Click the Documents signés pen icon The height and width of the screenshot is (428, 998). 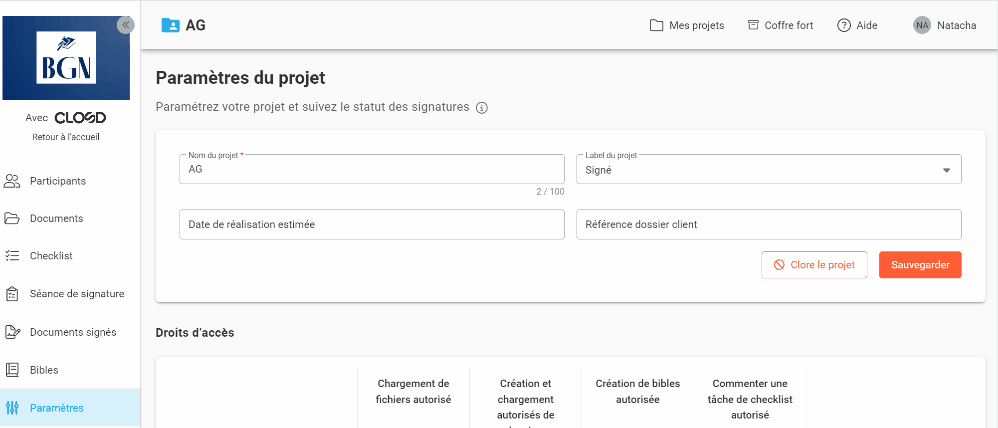tap(13, 332)
